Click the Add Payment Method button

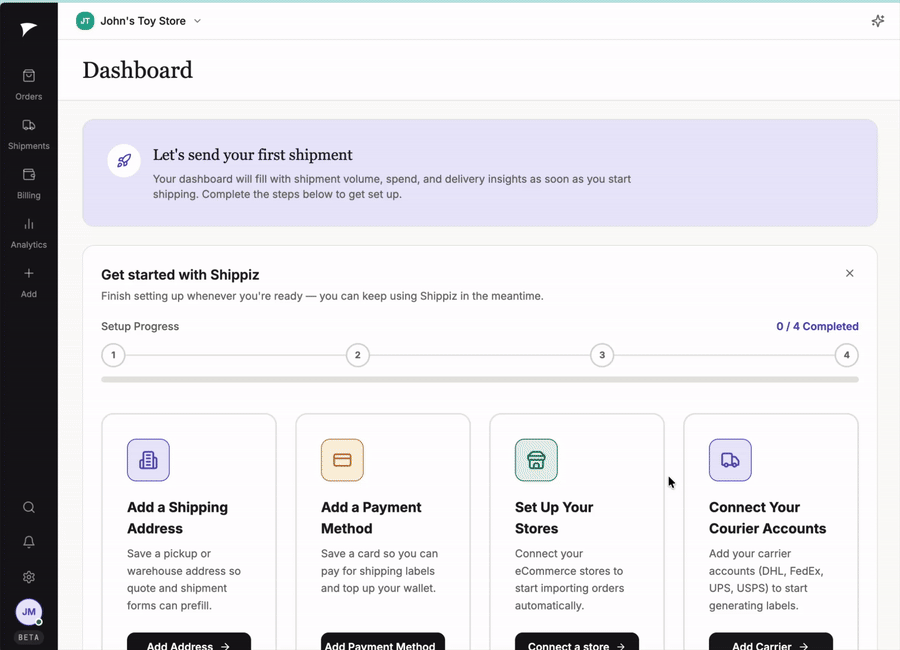[383, 643]
